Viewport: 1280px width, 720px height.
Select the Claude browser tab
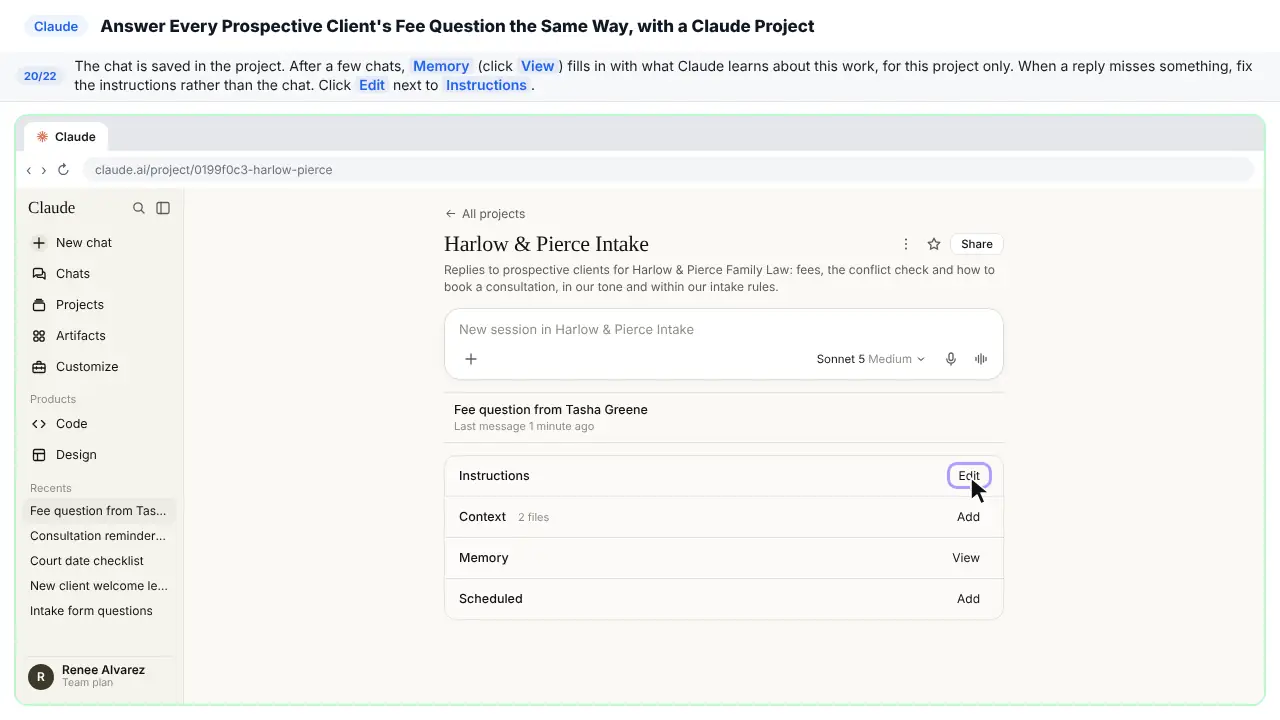pyautogui.click(x=66, y=137)
